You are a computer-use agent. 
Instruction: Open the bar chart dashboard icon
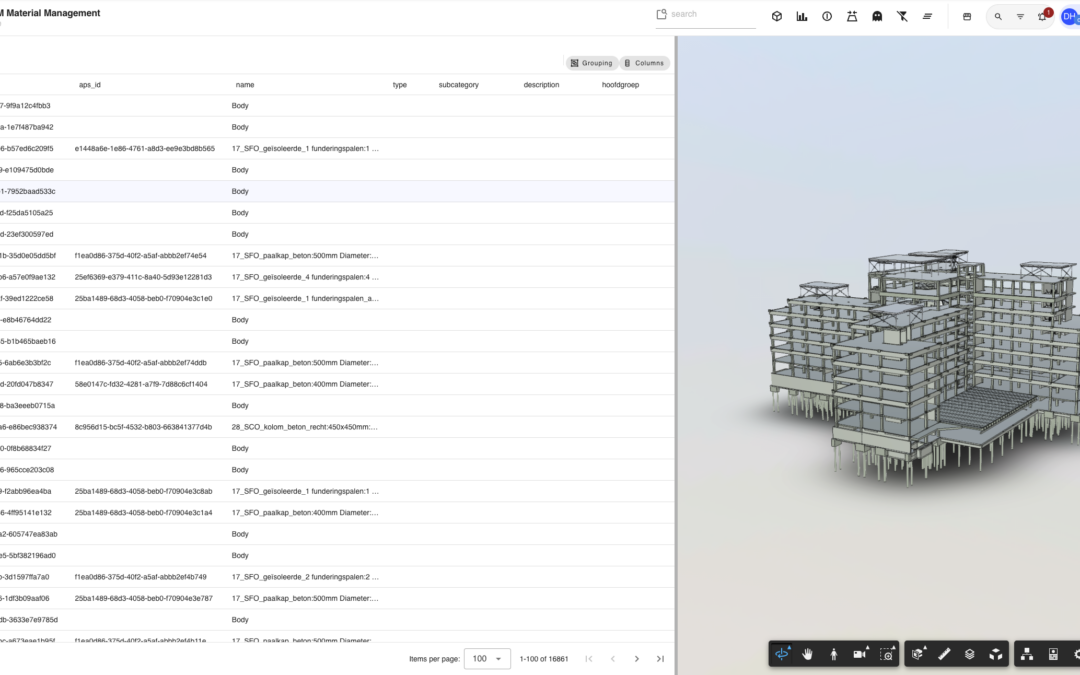[x=802, y=17]
